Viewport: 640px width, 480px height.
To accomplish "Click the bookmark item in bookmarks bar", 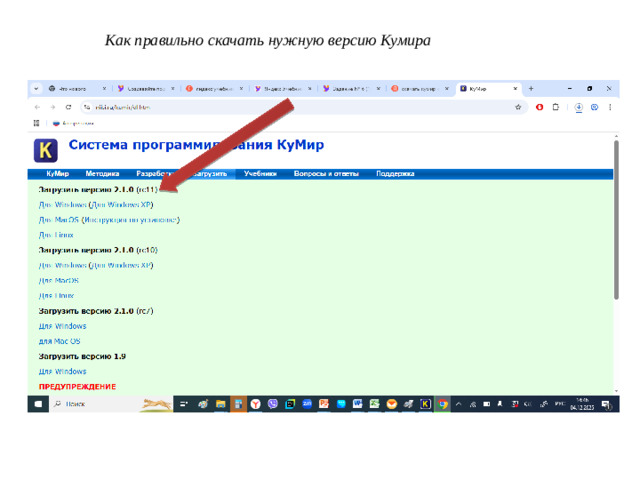I will tap(73, 123).
